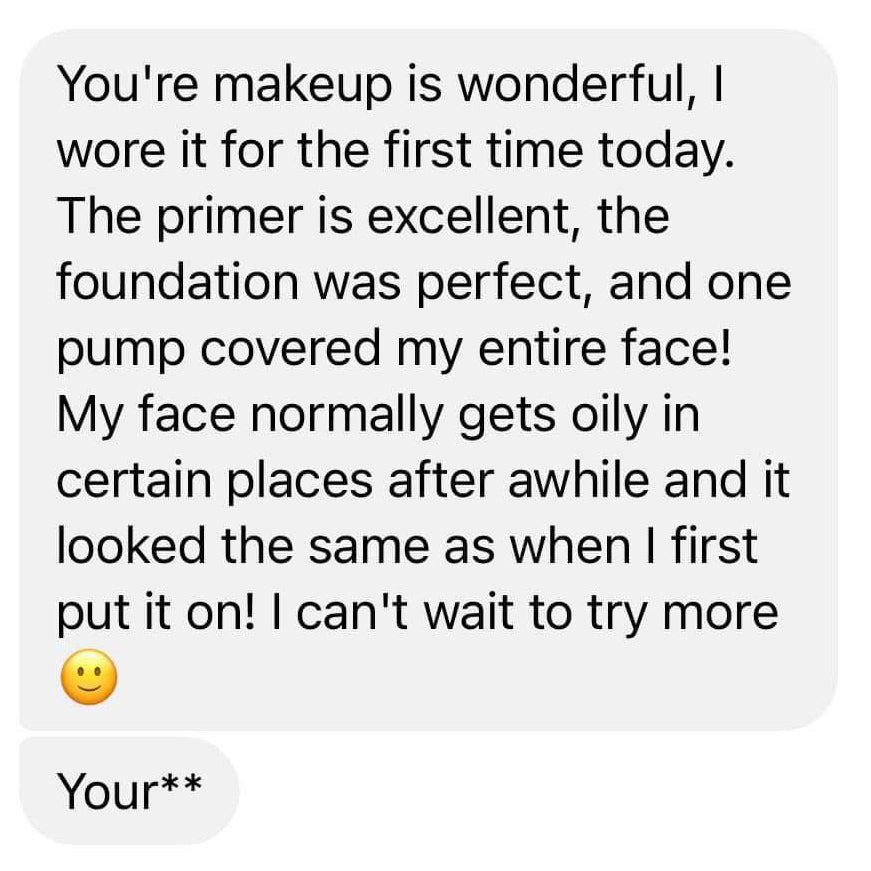Select the word "oily" in the message
871x871 pixels.
point(577,415)
